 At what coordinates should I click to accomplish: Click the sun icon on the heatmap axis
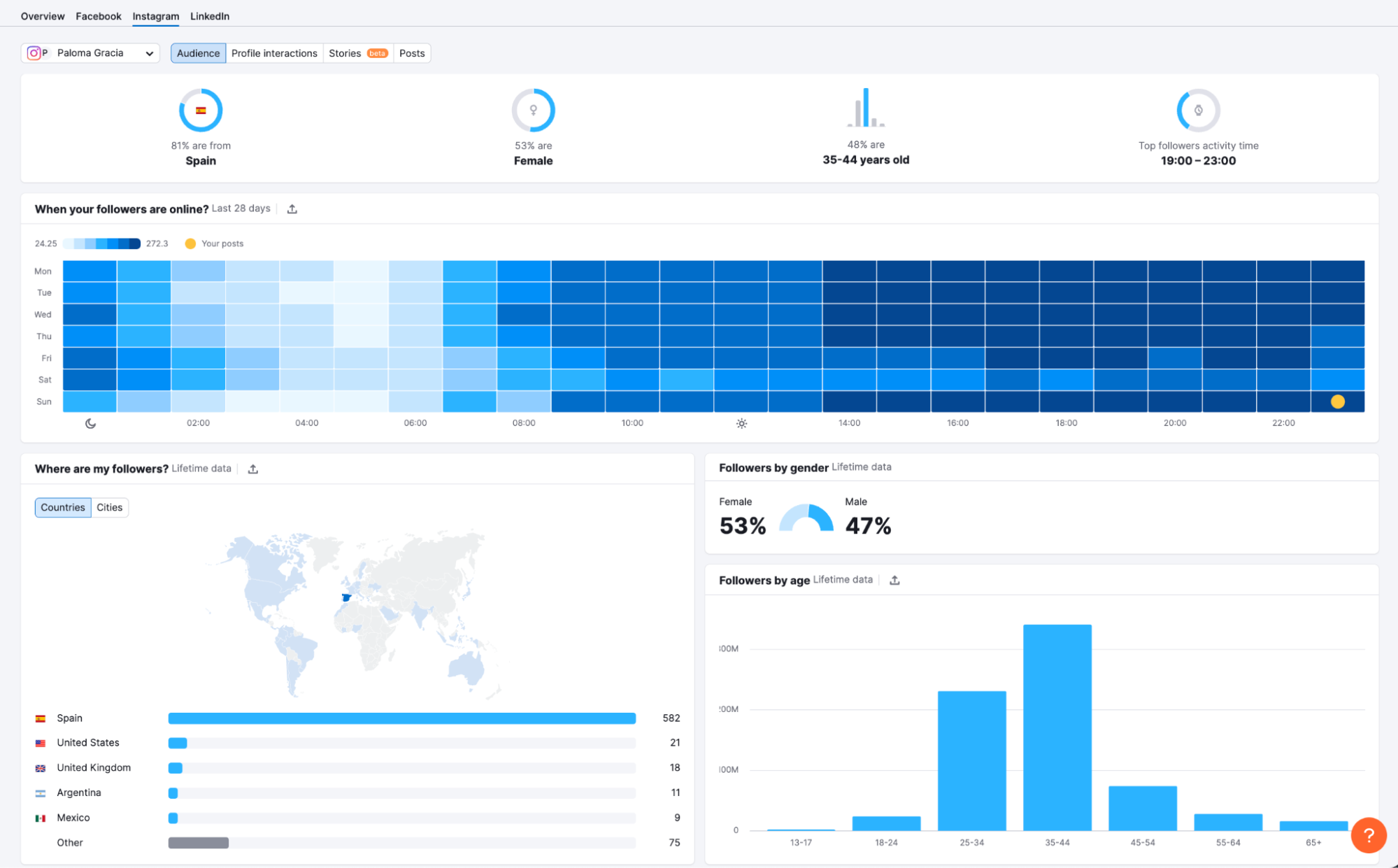[741, 423]
